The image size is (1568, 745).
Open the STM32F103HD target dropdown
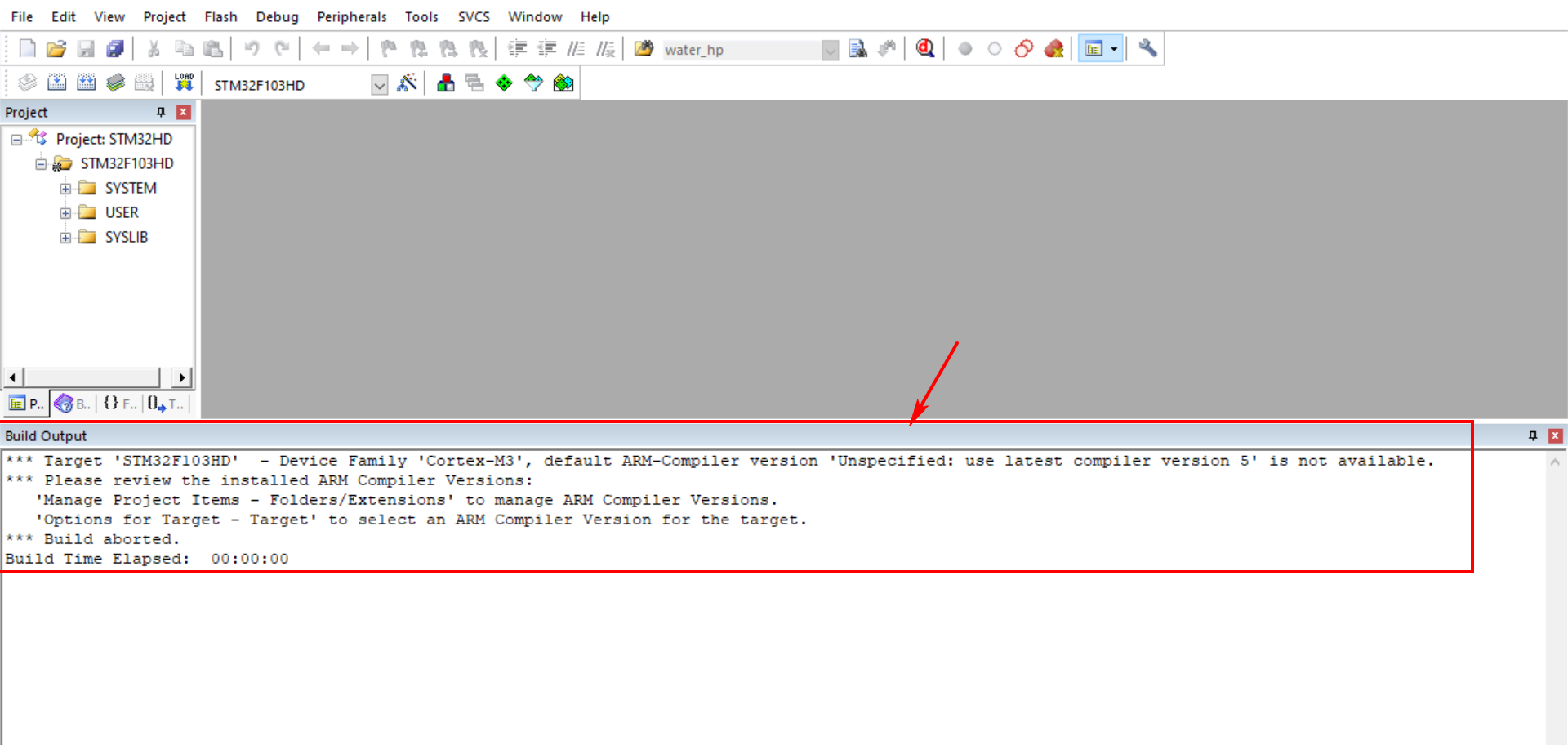379,85
